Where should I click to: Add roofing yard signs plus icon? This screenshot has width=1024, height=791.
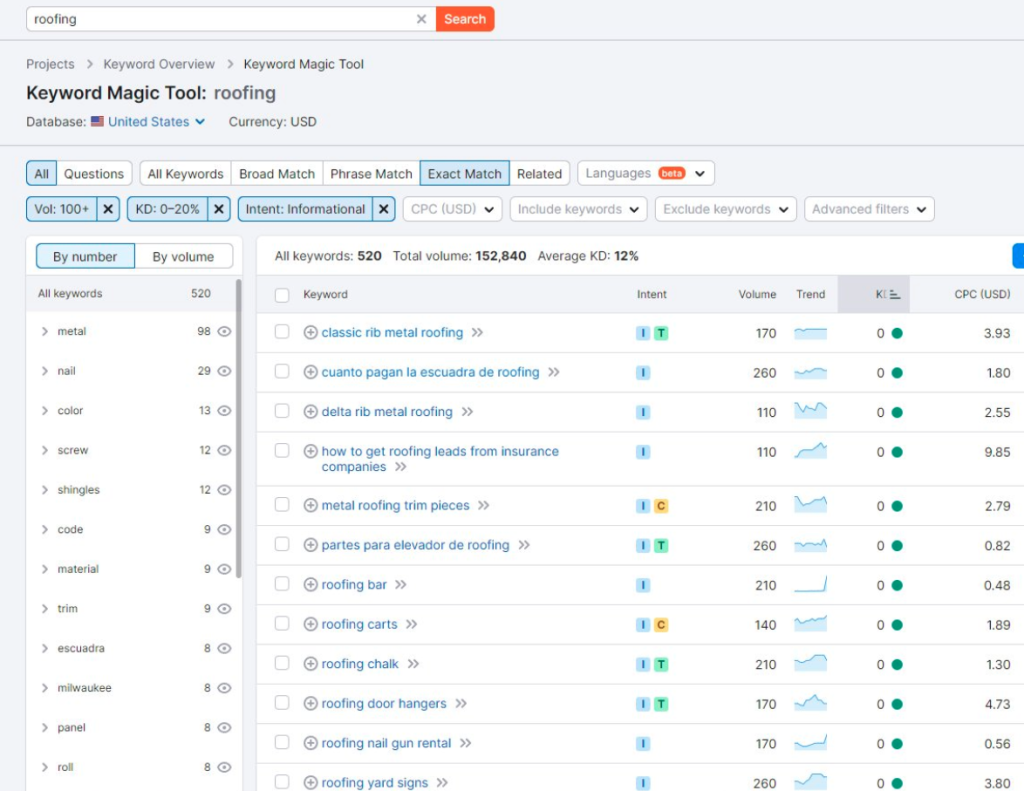(311, 783)
